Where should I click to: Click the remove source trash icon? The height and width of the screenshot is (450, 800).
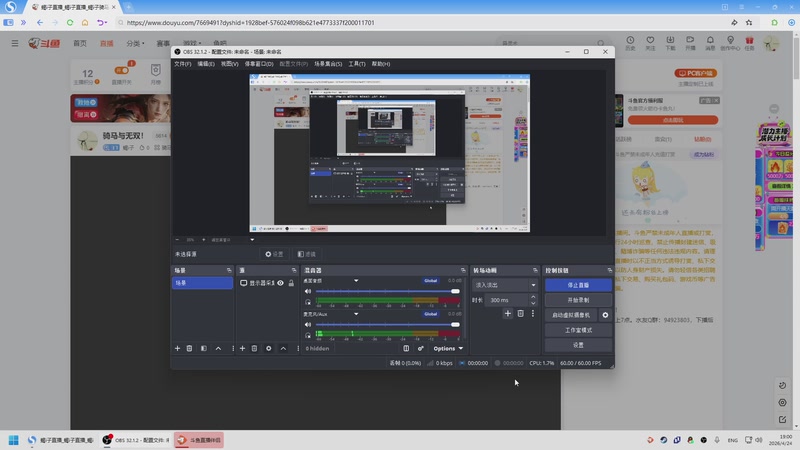pos(255,348)
